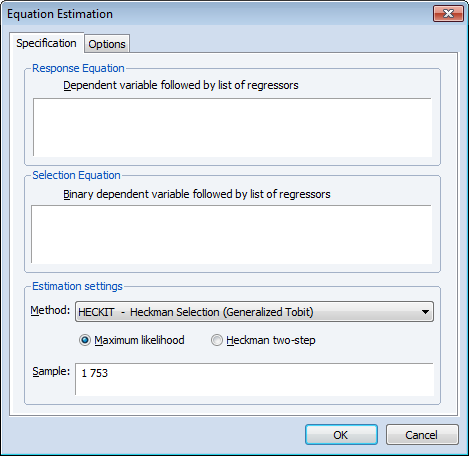Cancel the equation estimation
The width and height of the screenshot is (469, 456).
click(422, 435)
